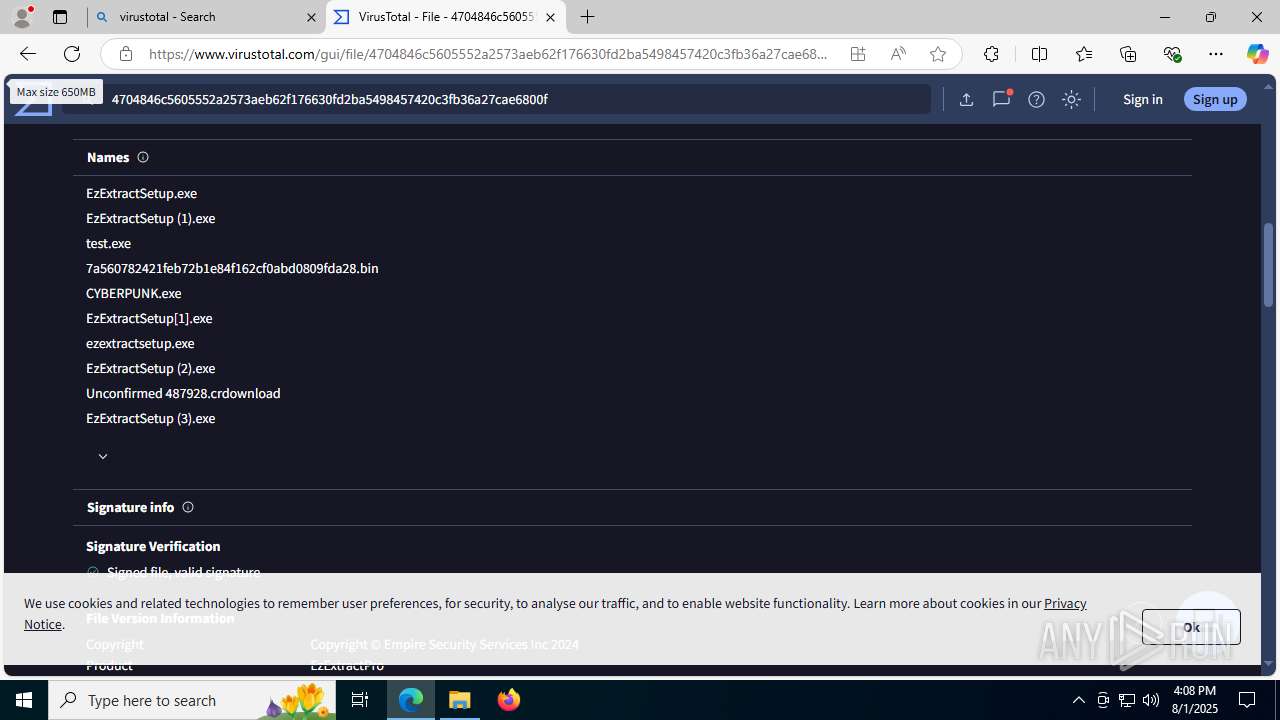Image resolution: width=1280 pixels, height=720 pixels.
Task: Select the 7a560782421feb72...bin name
Action: click(232, 268)
